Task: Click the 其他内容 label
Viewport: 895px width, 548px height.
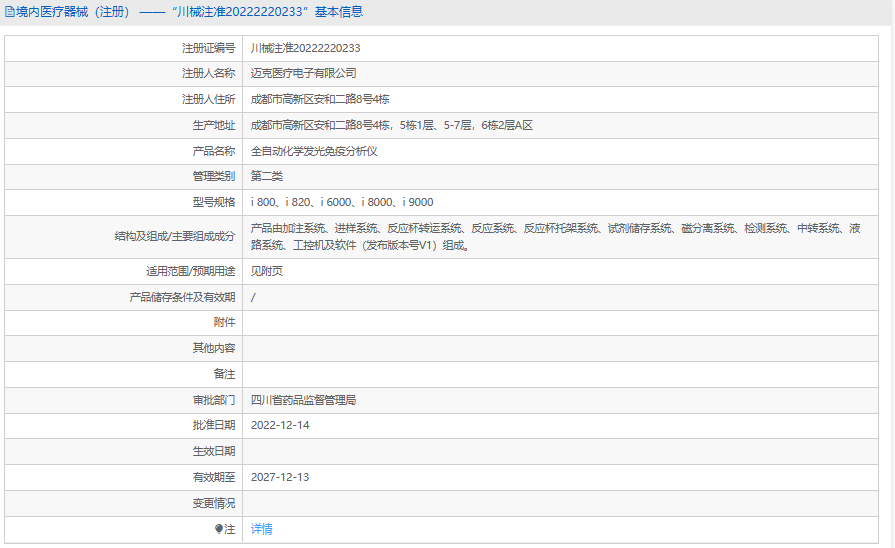Action: 213,348
